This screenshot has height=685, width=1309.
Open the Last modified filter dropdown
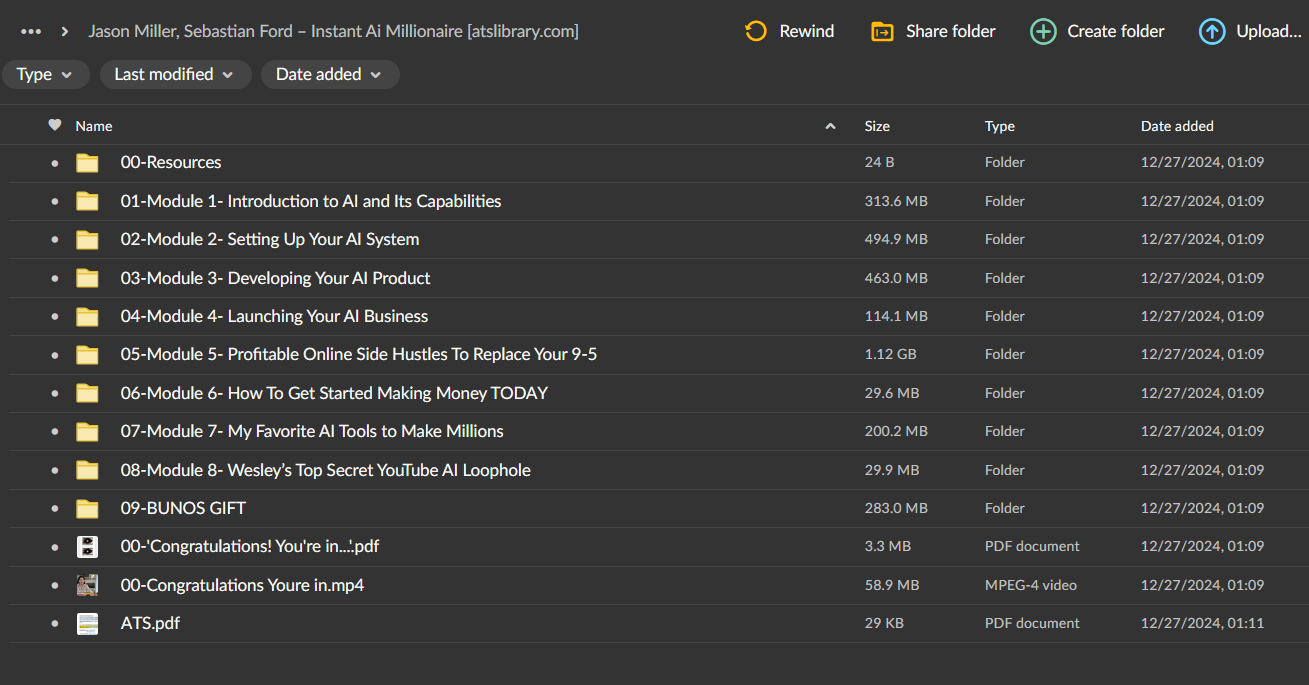174,74
